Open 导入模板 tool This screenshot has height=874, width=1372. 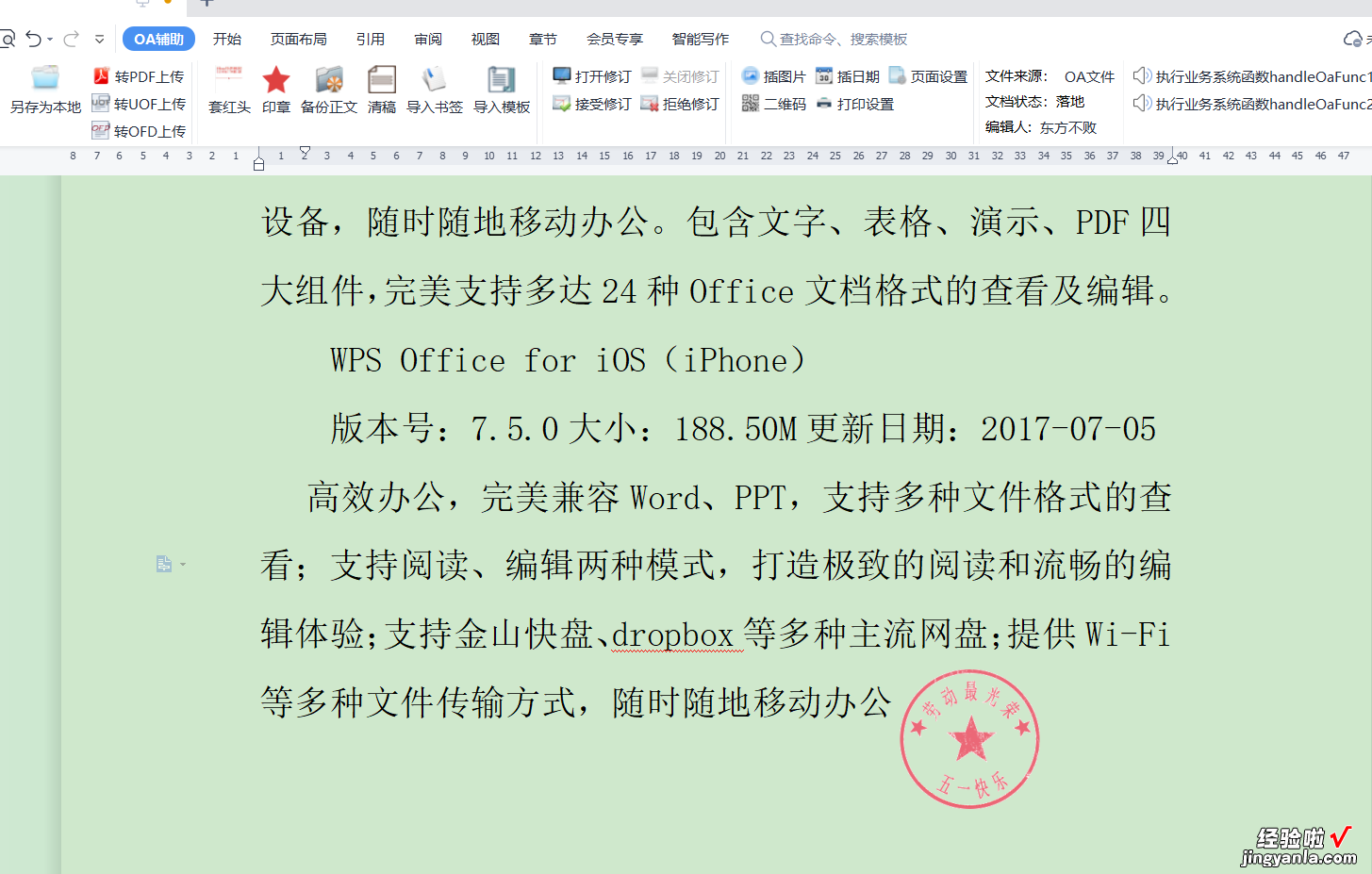point(502,90)
